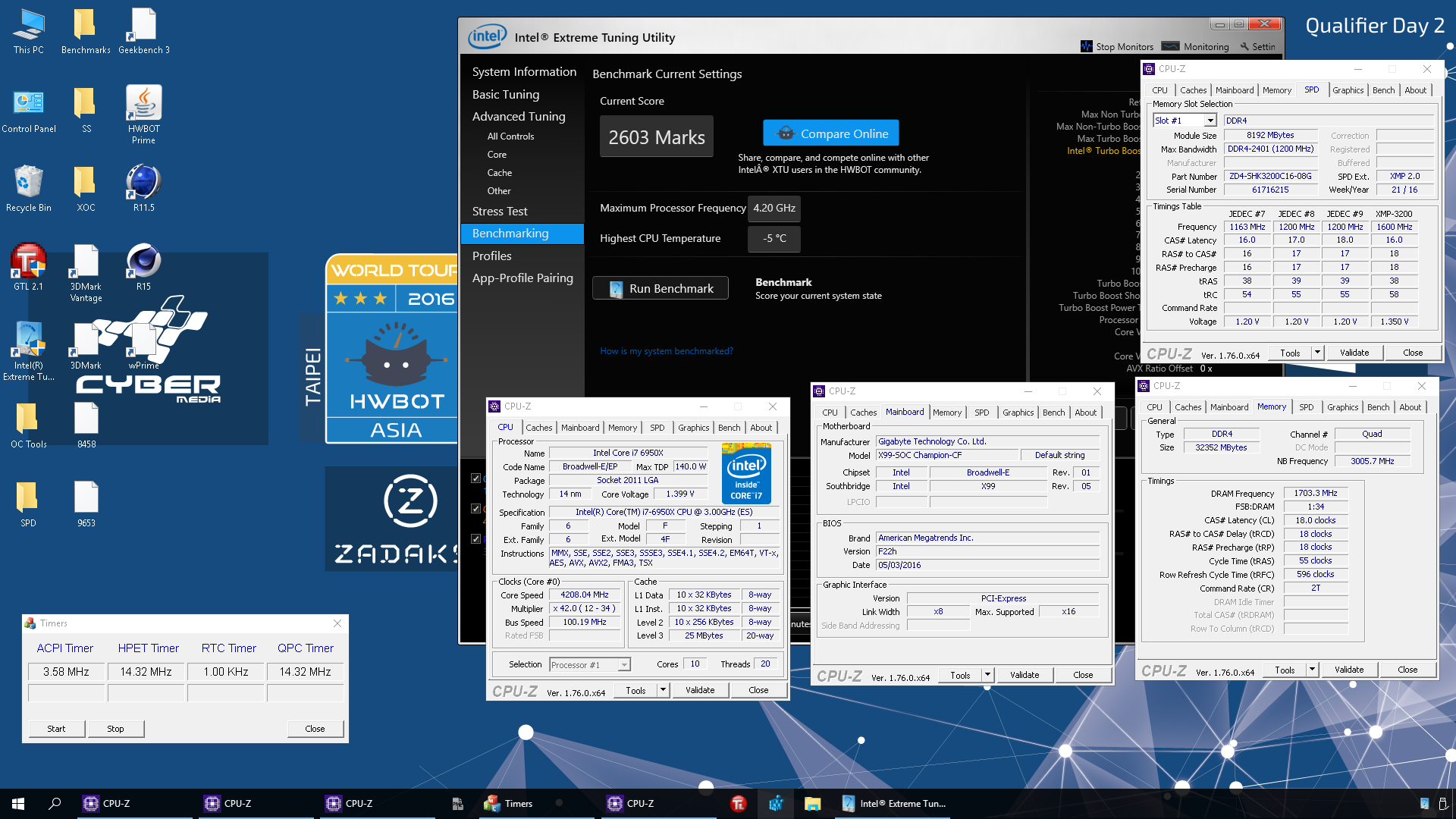Select Stress Test in XTU sidebar
Image resolution: width=1456 pixels, height=819 pixels.
coord(500,211)
